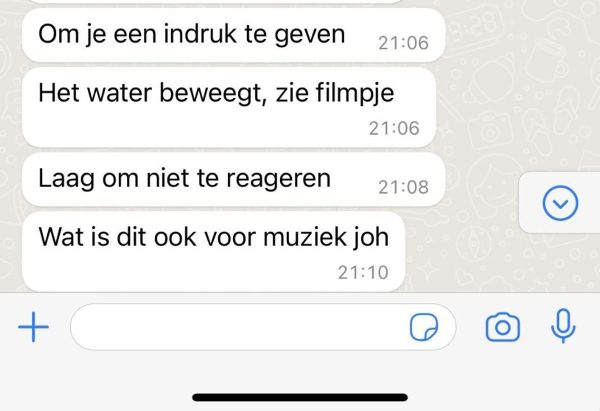Tap the 21:06 timestamp under 'Het water beweegt'

(394, 128)
